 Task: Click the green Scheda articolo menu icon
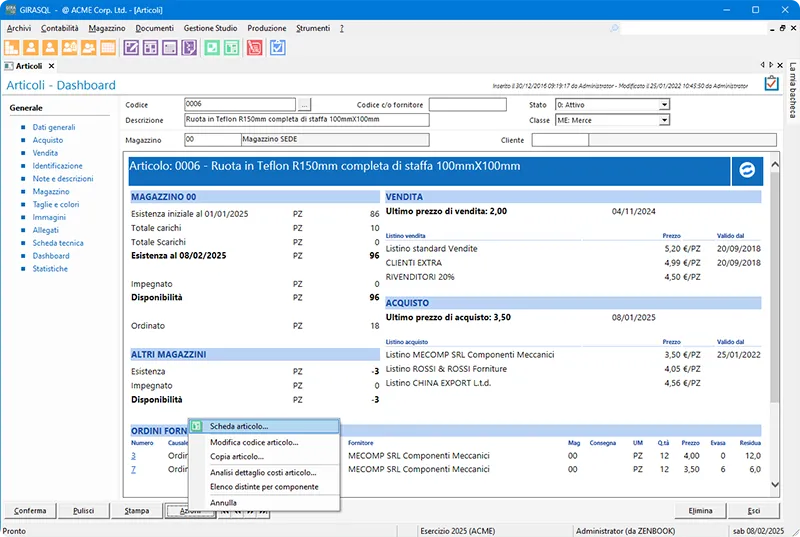point(196,426)
